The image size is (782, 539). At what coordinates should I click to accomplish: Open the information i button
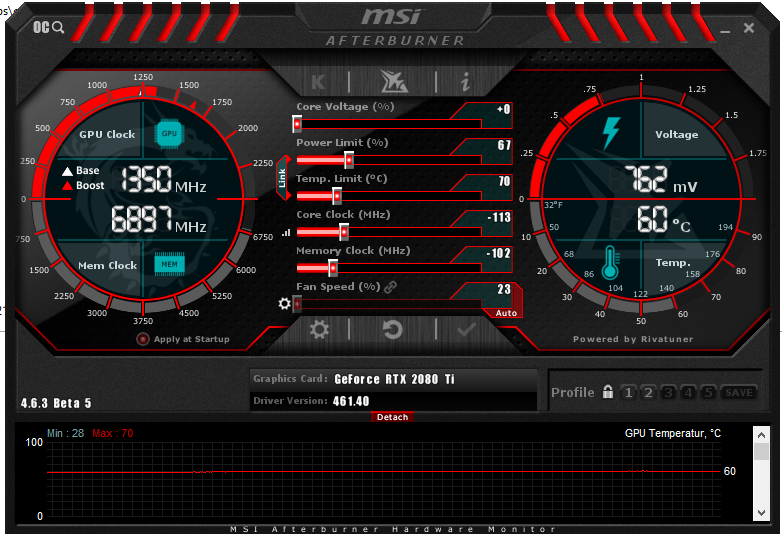pos(465,81)
